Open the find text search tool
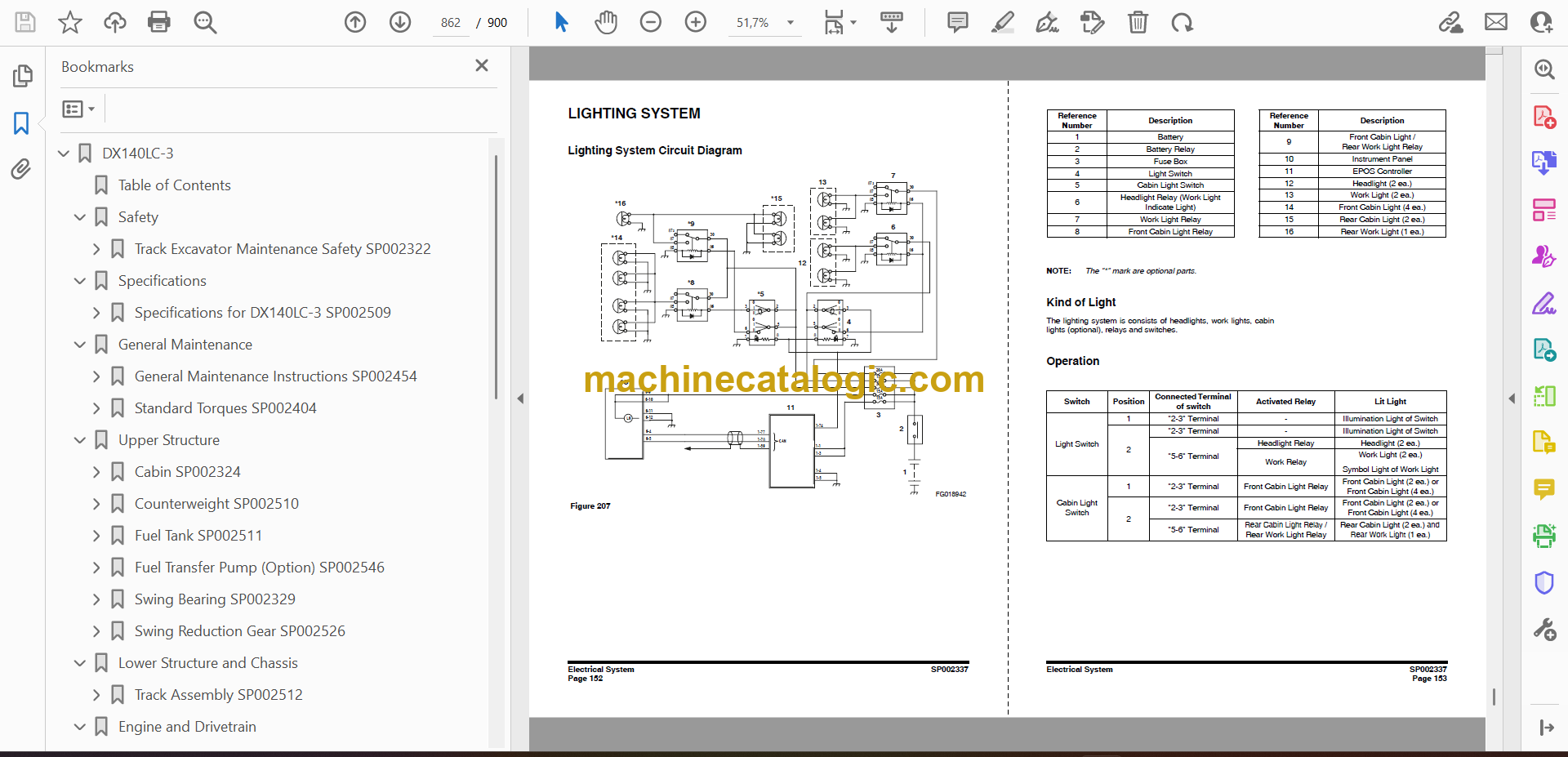Screen dimensions: 1568x757 (x=205, y=22)
